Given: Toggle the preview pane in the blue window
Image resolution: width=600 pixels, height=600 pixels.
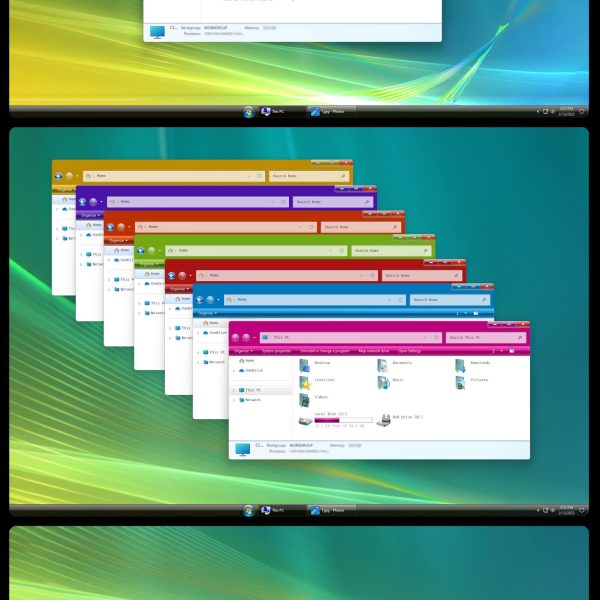Looking at the screenshot, I should click(476, 313).
